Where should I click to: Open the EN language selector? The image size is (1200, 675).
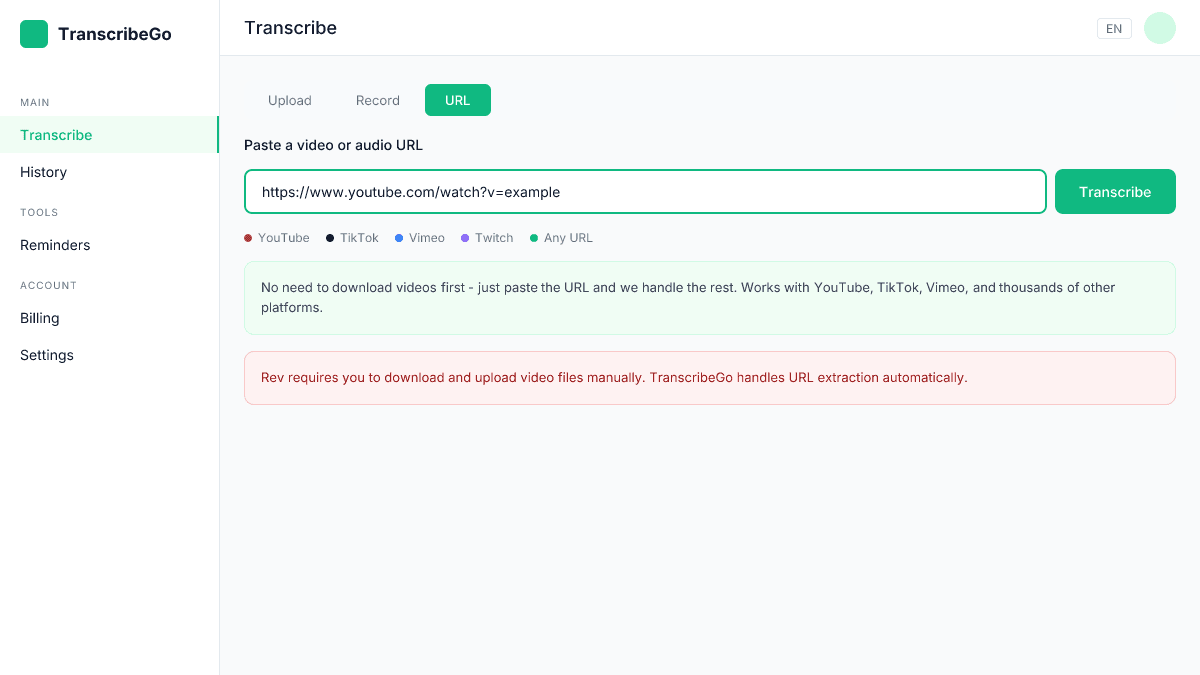[1114, 28]
